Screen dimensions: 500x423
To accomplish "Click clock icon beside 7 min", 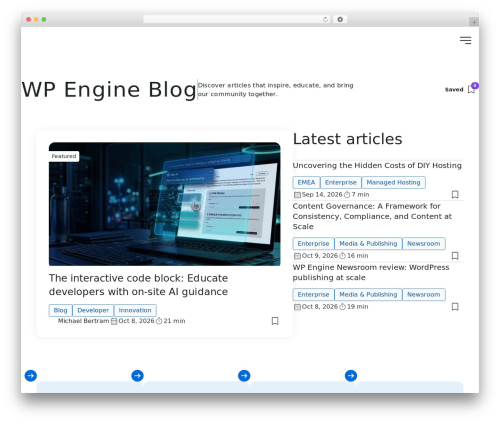I will 347,195.
